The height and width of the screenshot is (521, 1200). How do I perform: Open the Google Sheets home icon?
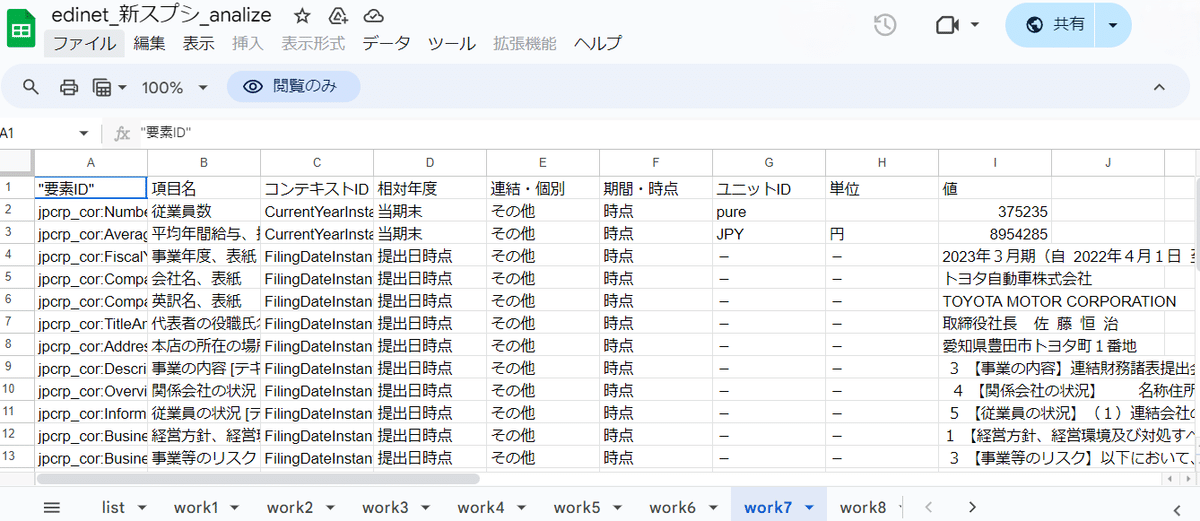point(21,29)
